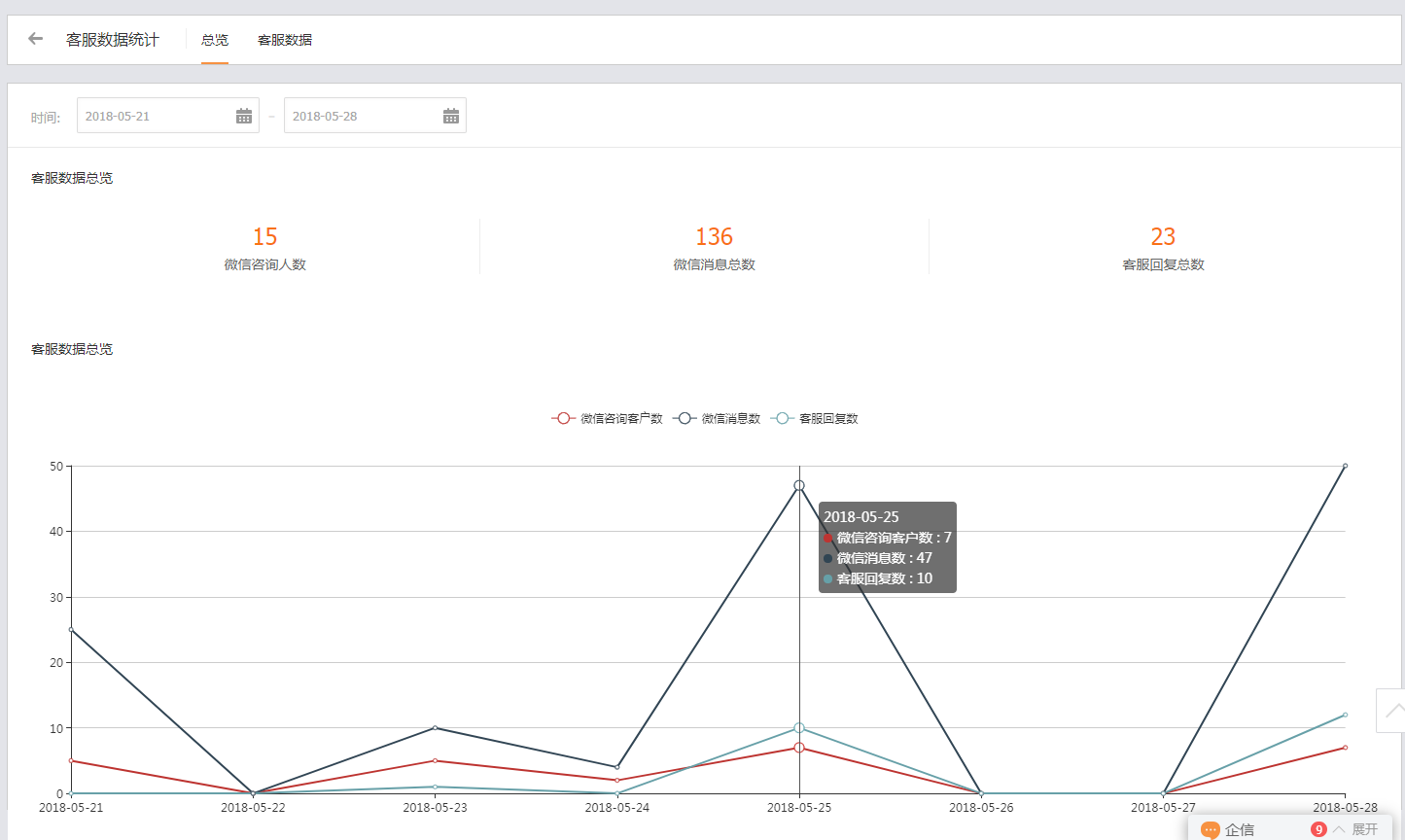1405x840 pixels.
Task: Click the teal line point at 2018-05-23
Action: coord(435,787)
